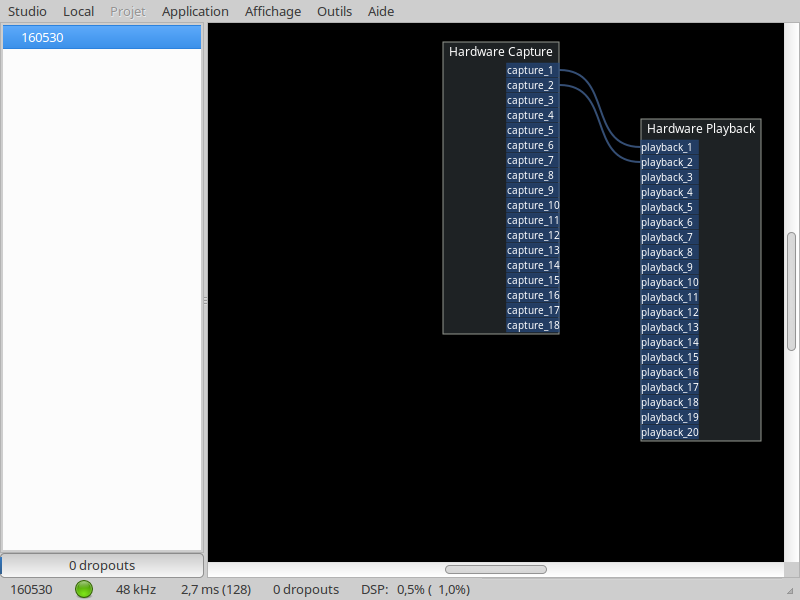Select port capture_6
The height and width of the screenshot is (600, 800).
(533, 145)
